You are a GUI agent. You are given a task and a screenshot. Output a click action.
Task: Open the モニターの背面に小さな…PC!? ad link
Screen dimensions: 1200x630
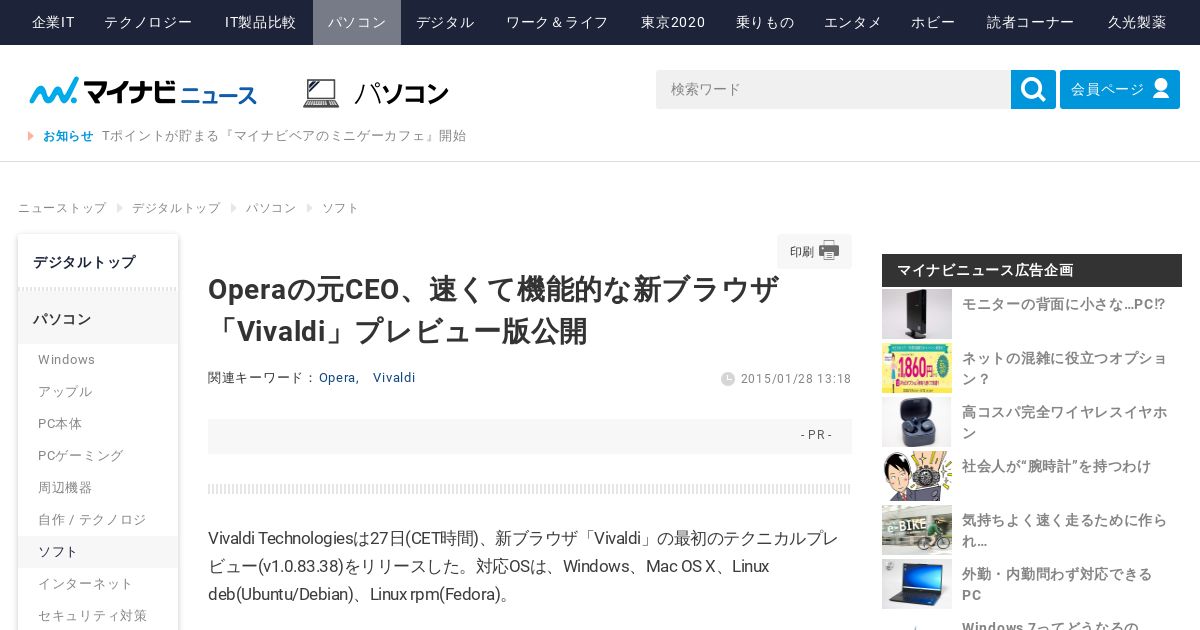pyautogui.click(x=1063, y=304)
